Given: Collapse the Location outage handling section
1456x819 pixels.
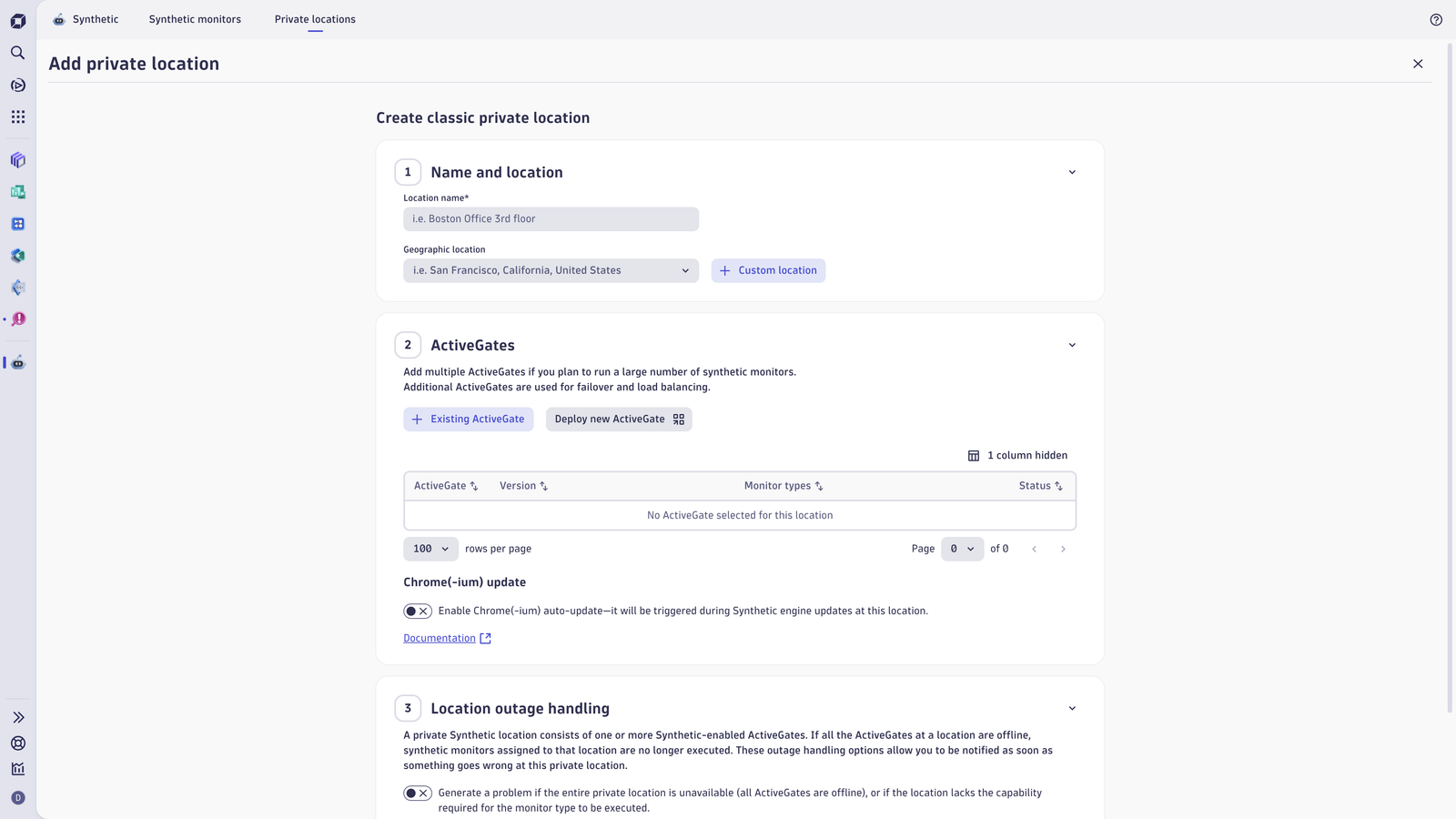Looking at the screenshot, I should click(x=1072, y=708).
